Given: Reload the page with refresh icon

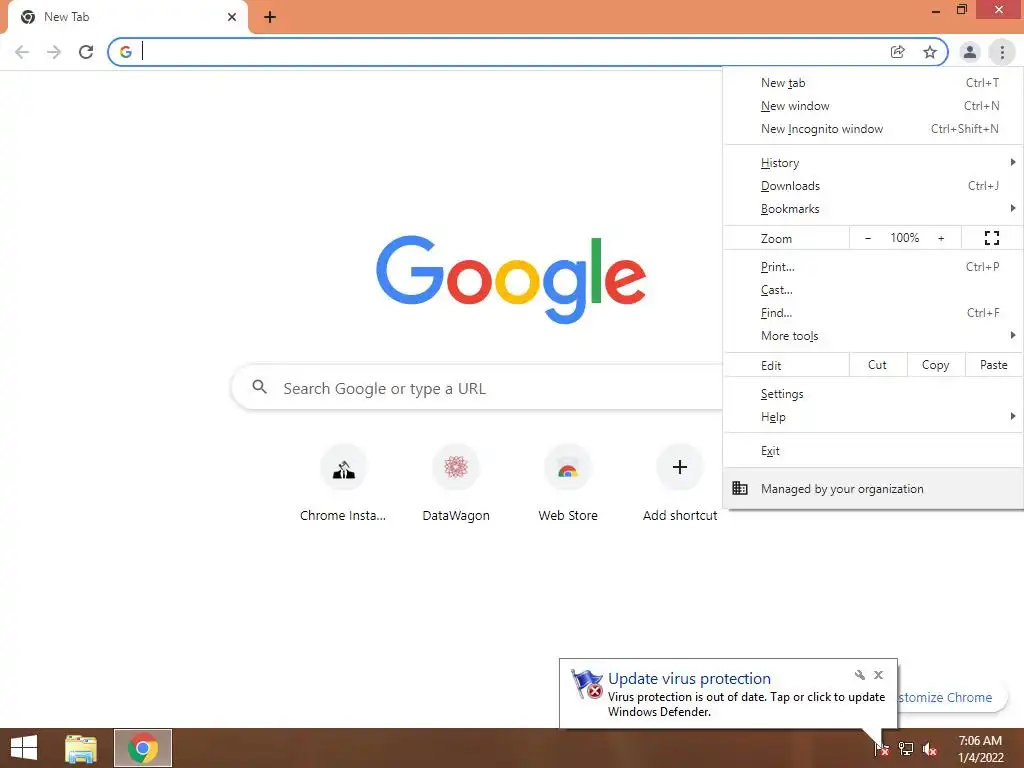Looking at the screenshot, I should tap(86, 52).
